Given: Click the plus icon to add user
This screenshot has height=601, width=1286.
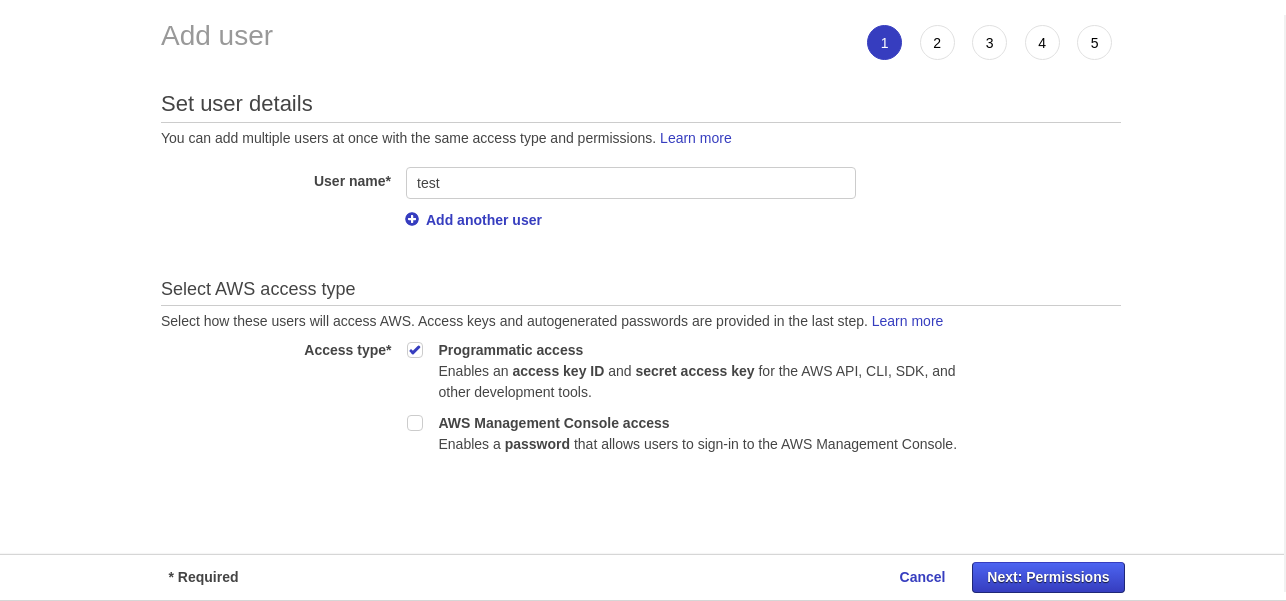Looking at the screenshot, I should [412, 219].
